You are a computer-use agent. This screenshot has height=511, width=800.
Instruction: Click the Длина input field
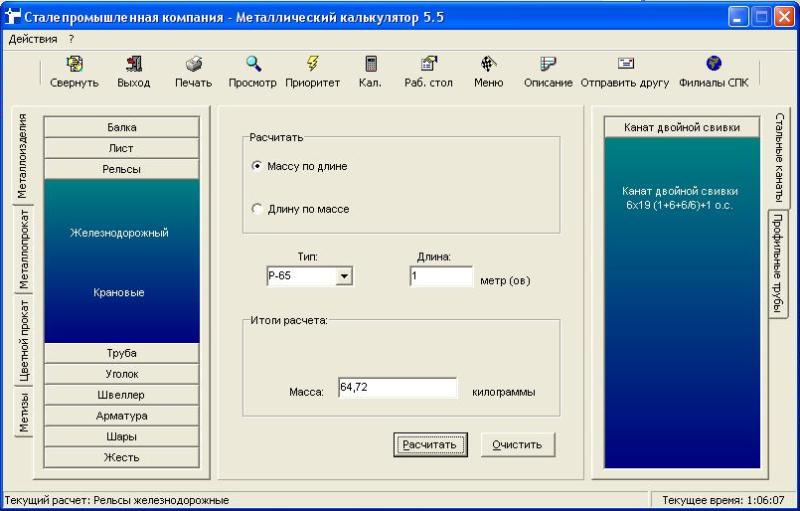[440, 277]
